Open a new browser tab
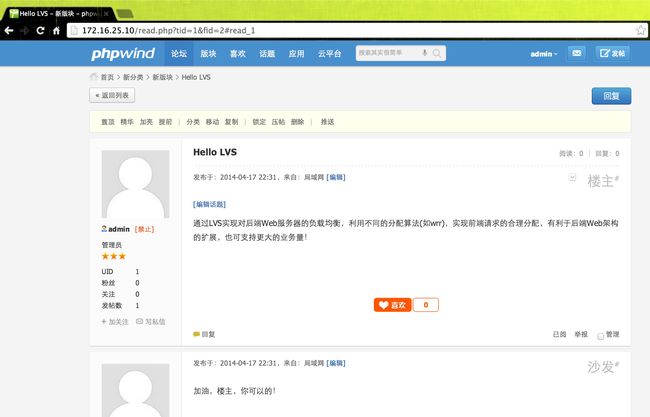Viewport: 650px width, 417px height. pyautogui.click(x=125, y=14)
